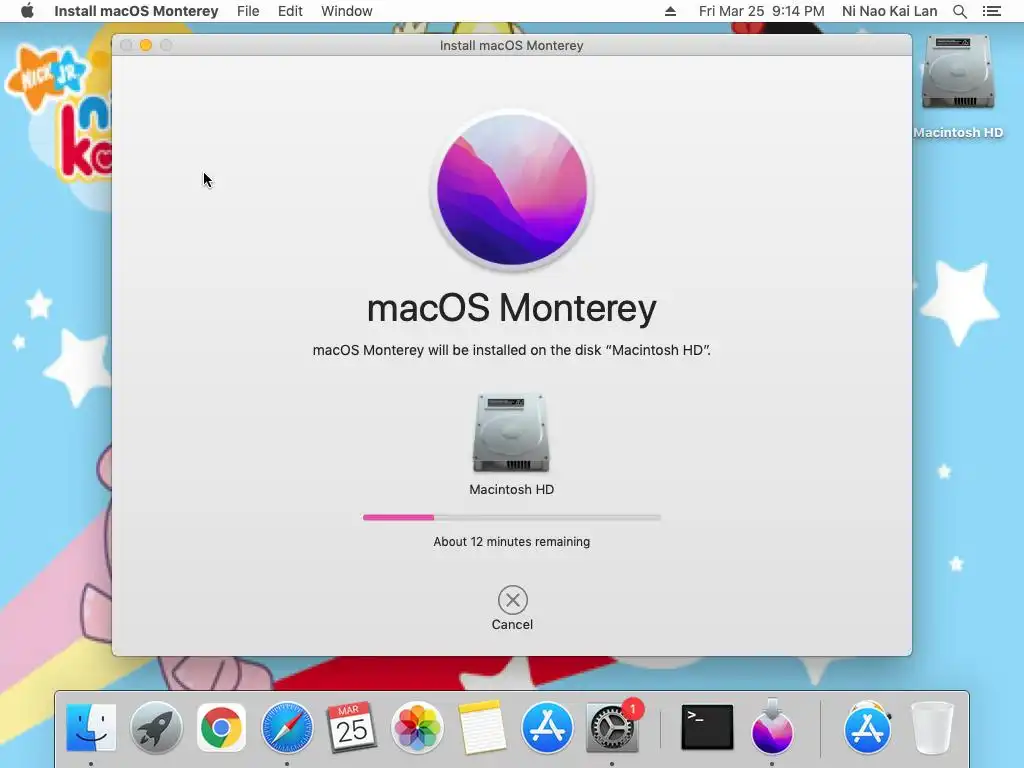
Task: Select Macintosh HD desktop drive icon
Action: pyautogui.click(x=958, y=72)
